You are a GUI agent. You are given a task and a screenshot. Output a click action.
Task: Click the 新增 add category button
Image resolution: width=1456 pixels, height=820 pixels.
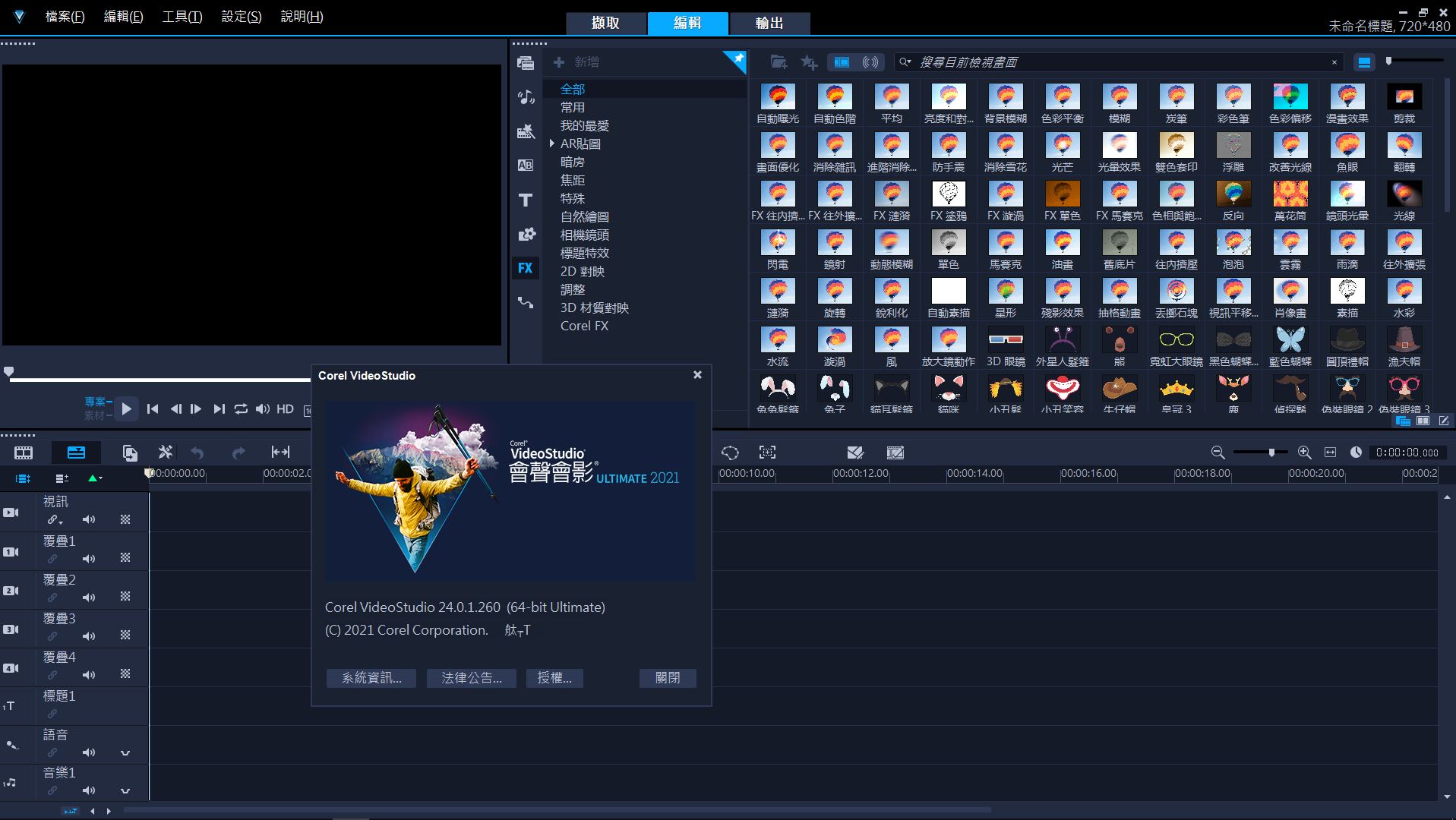click(576, 62)
